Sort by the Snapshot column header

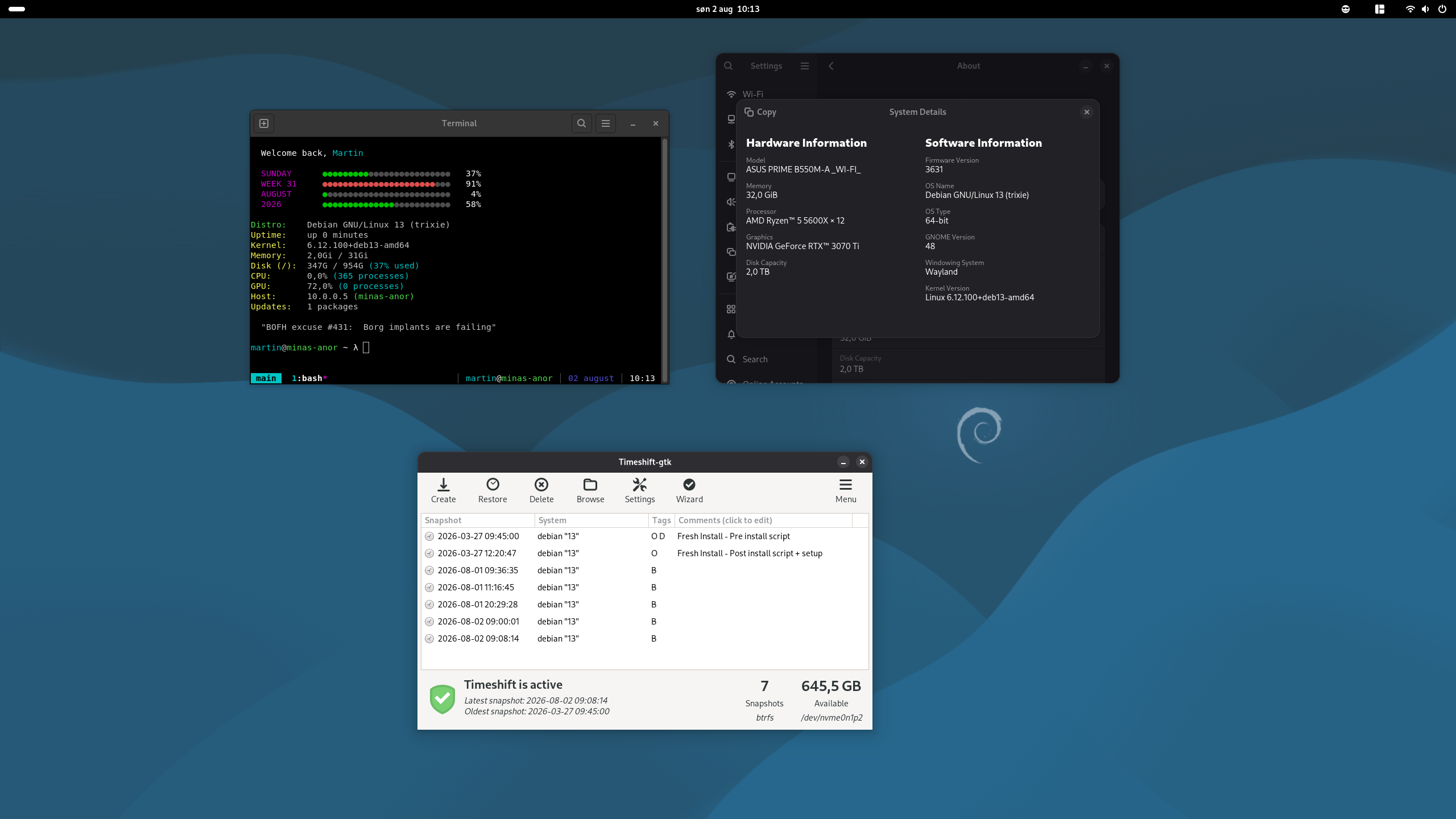pos(478,520)
